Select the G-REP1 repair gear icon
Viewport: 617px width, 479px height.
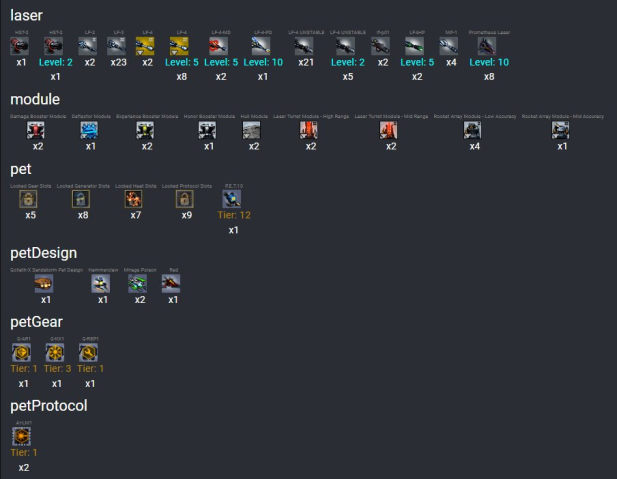(89, 352)
